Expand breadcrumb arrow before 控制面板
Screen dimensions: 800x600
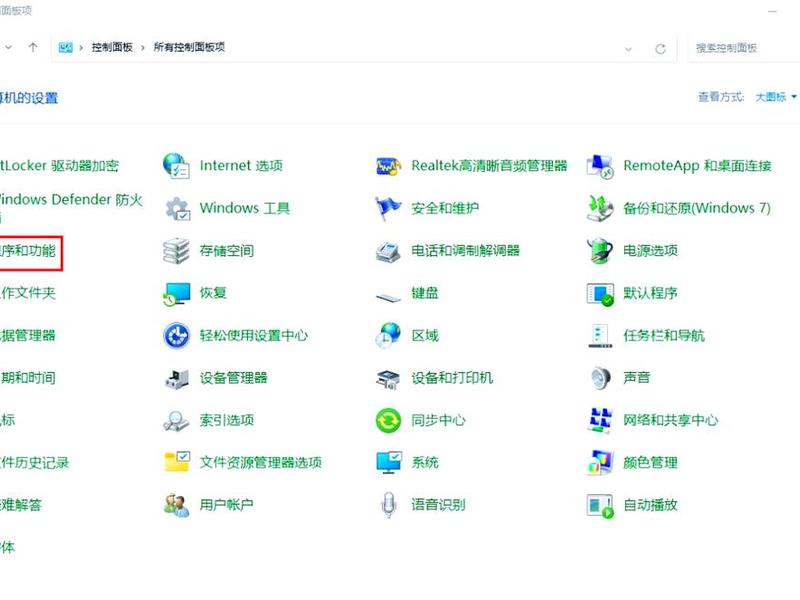(81, 47)
